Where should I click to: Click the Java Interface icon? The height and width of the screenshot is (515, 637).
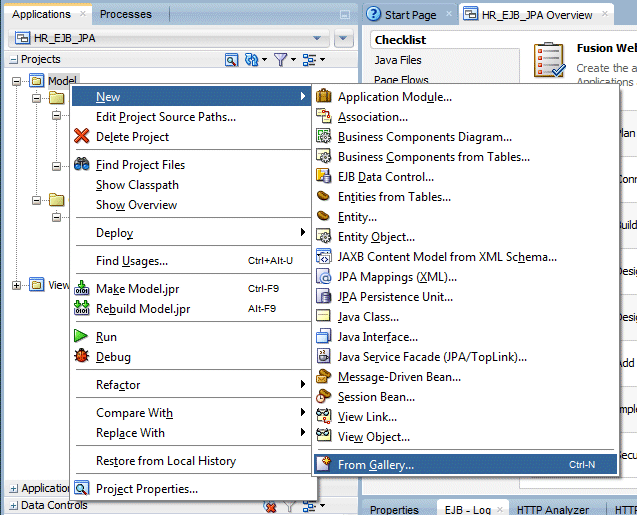point(324,336)
